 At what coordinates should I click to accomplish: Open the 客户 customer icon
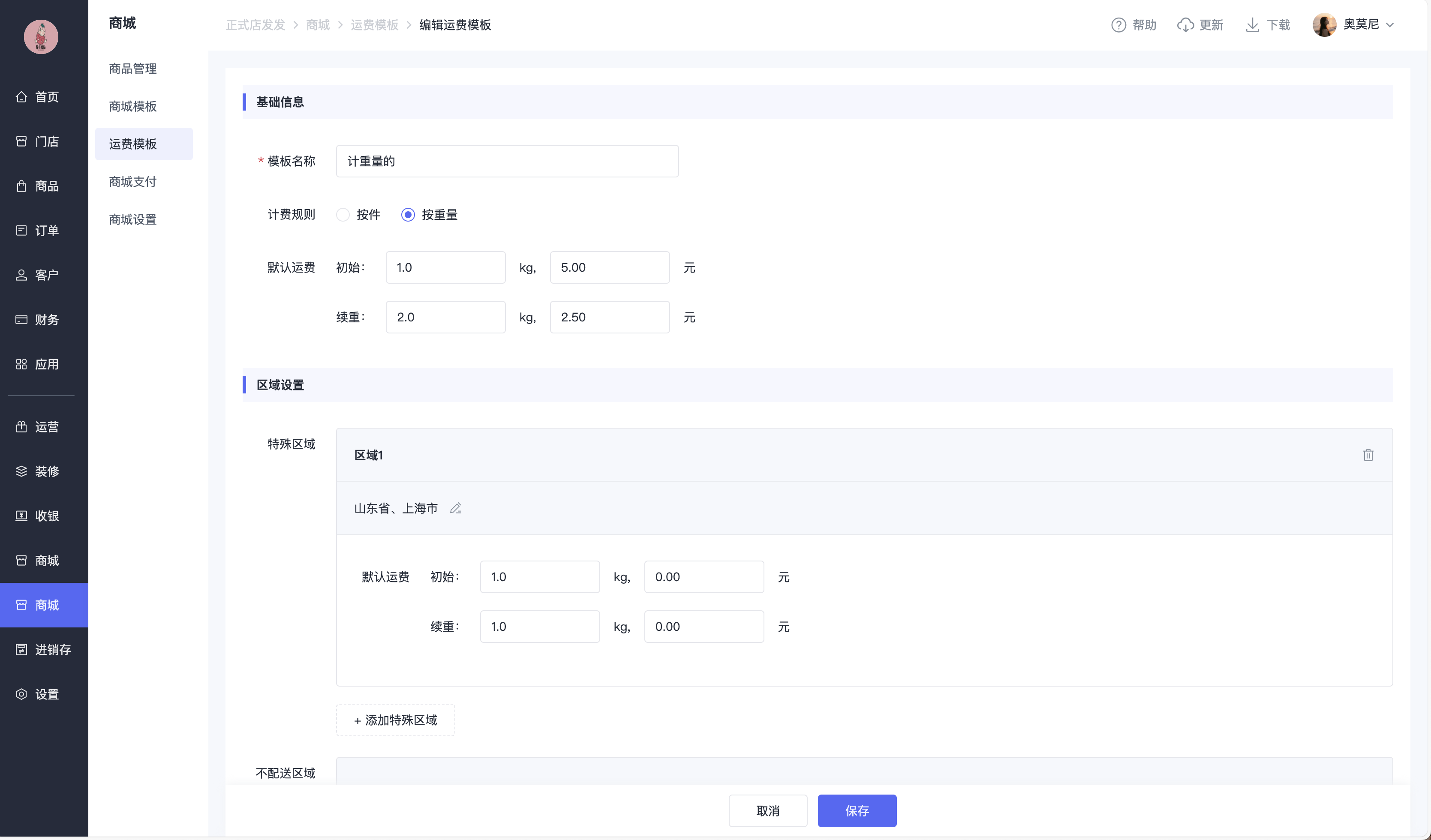coord(21,275)
